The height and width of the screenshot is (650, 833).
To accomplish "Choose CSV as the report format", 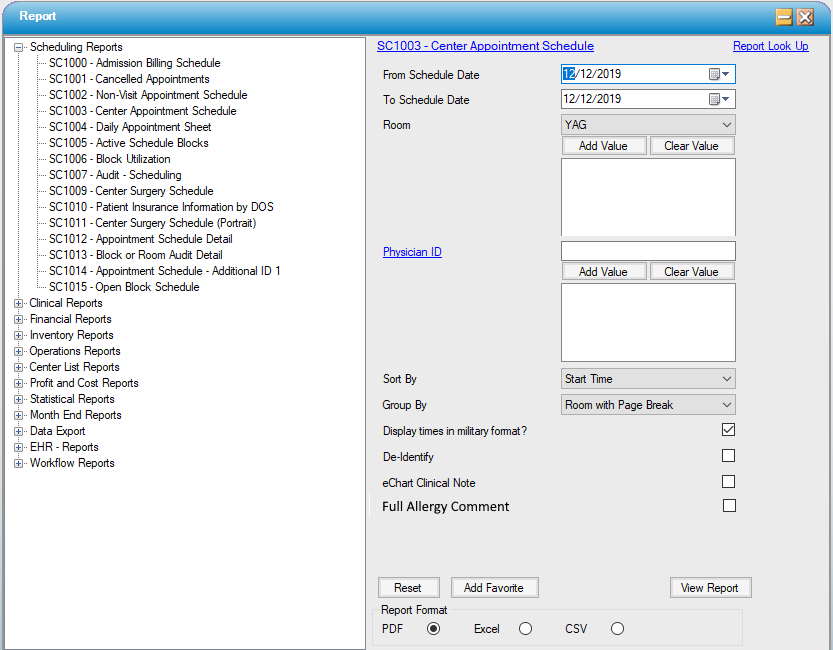I will [617, 629].
